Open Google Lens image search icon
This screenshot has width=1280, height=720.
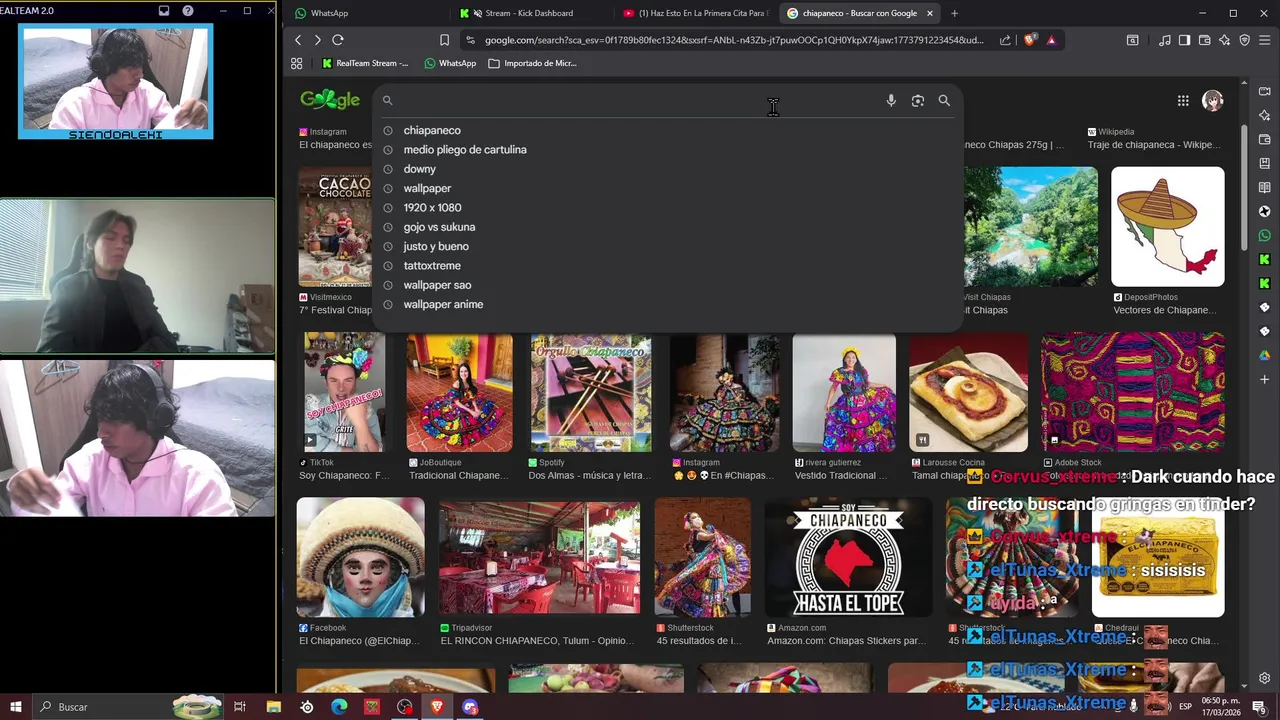click(918, 101)
